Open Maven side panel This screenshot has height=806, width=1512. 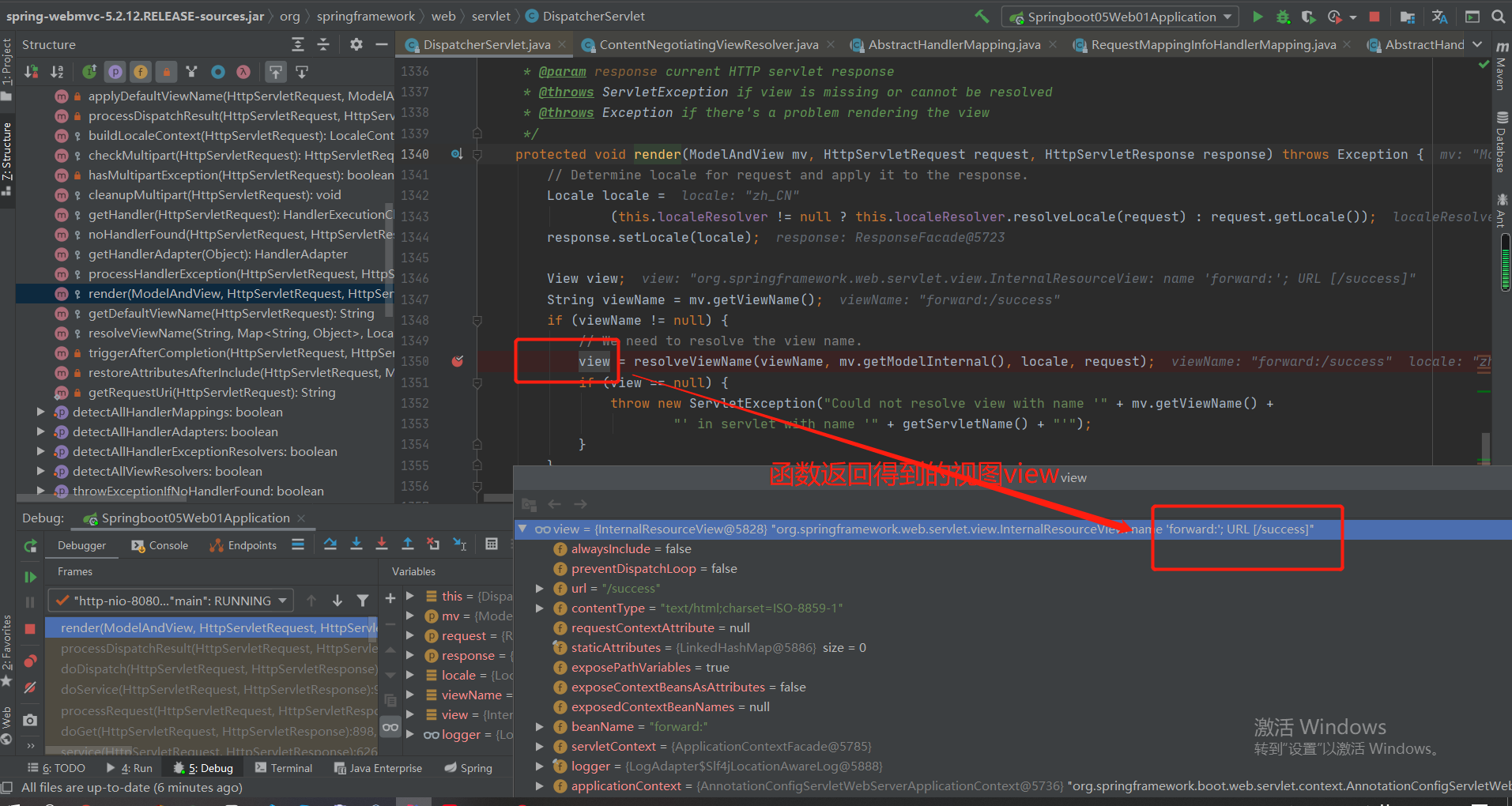click(1502, 66)
